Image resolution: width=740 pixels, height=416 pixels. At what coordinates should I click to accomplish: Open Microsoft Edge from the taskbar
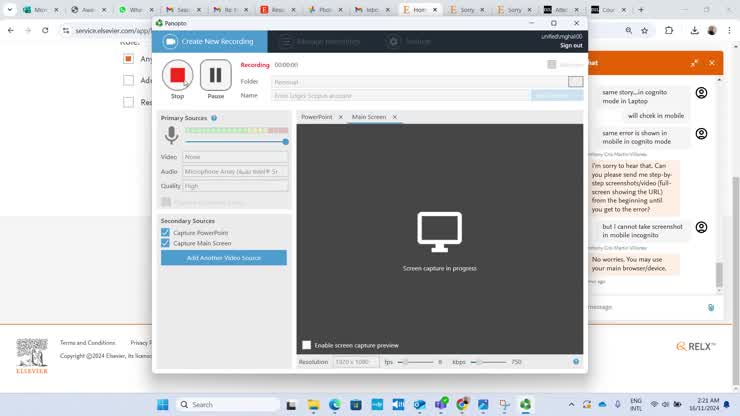point(335,405)
